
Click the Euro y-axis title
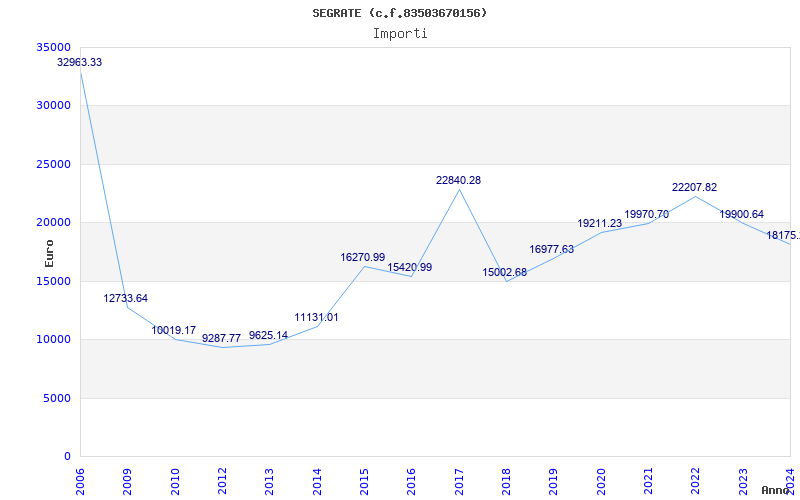[x=49, y=254]
